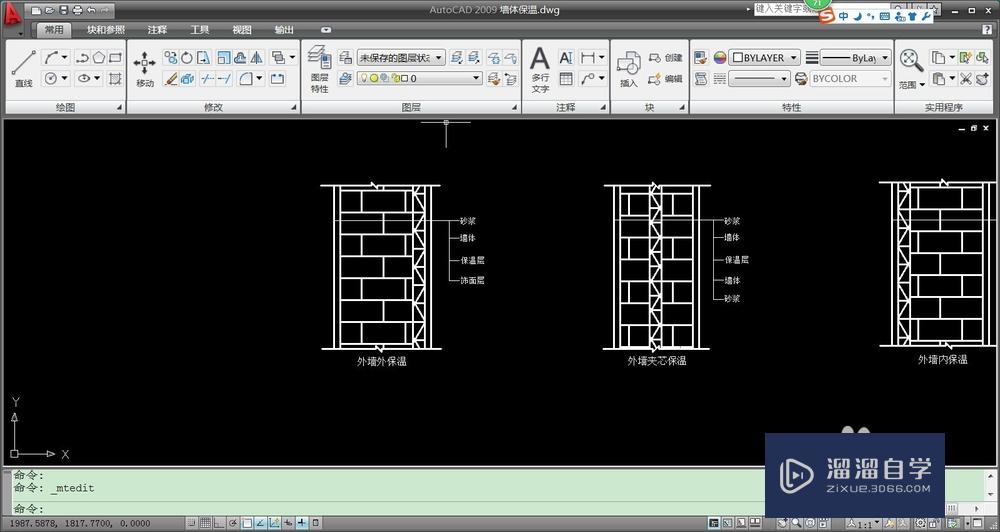Click the Quick Select icon in Utilities
The width and height of the screenshot is (1000, 532).
(x=966, y=57)
